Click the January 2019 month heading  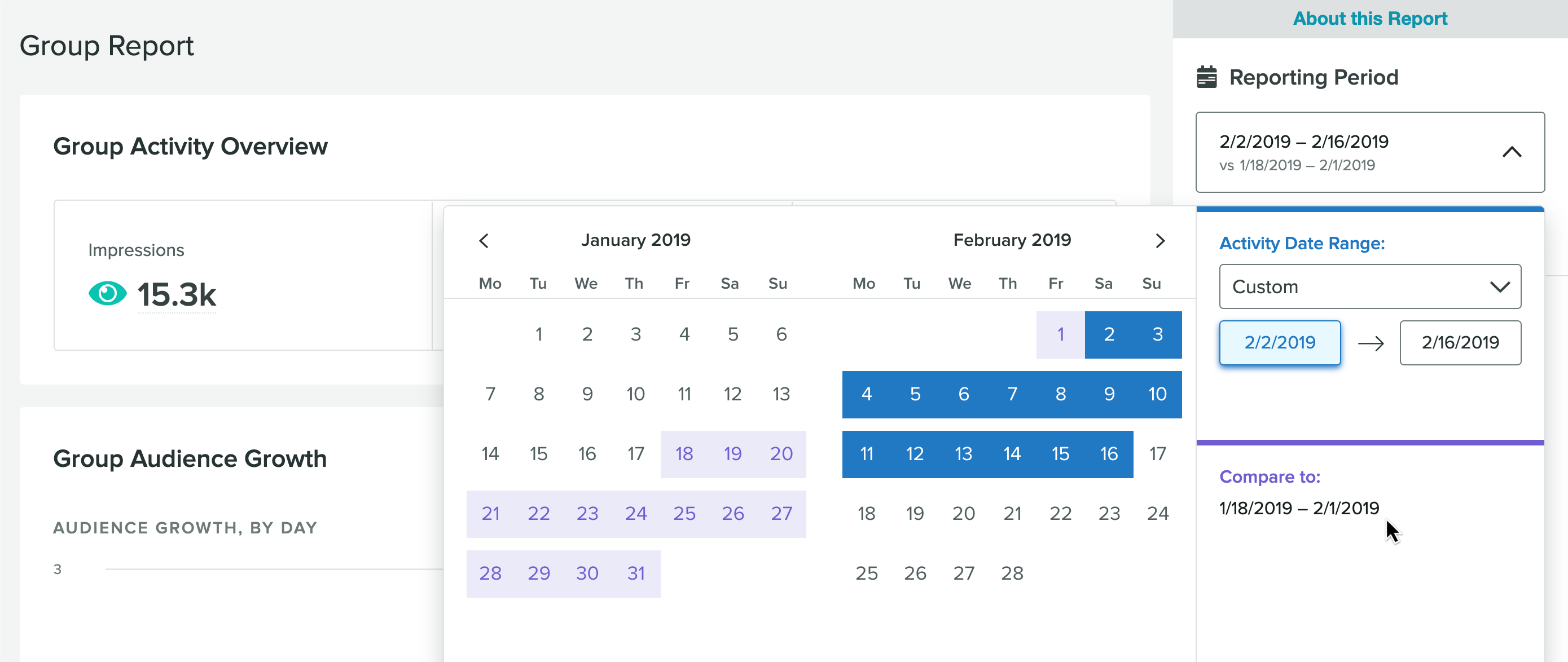tap(635, 240)
